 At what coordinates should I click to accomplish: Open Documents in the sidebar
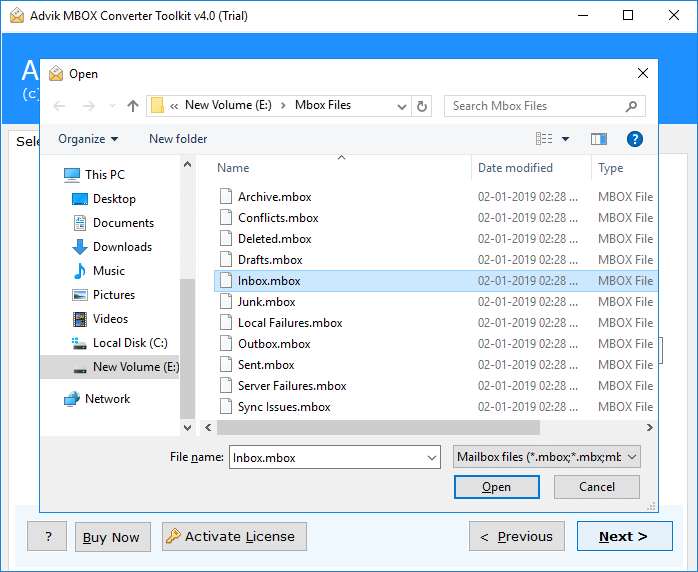113,223
